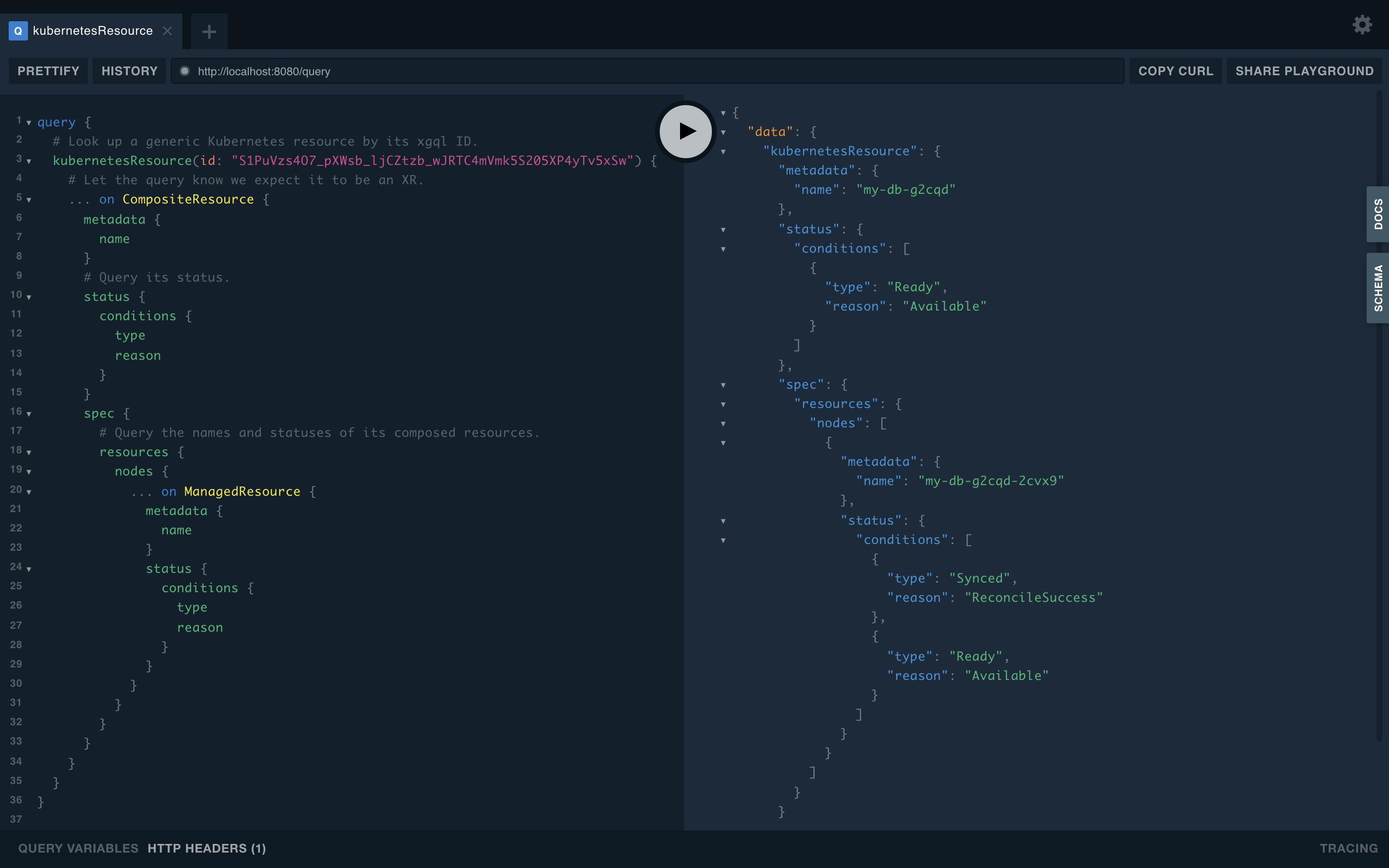Click ManagedResource type name in query
The height and width of the screenshot is (868, 1389).
[242, 491]
